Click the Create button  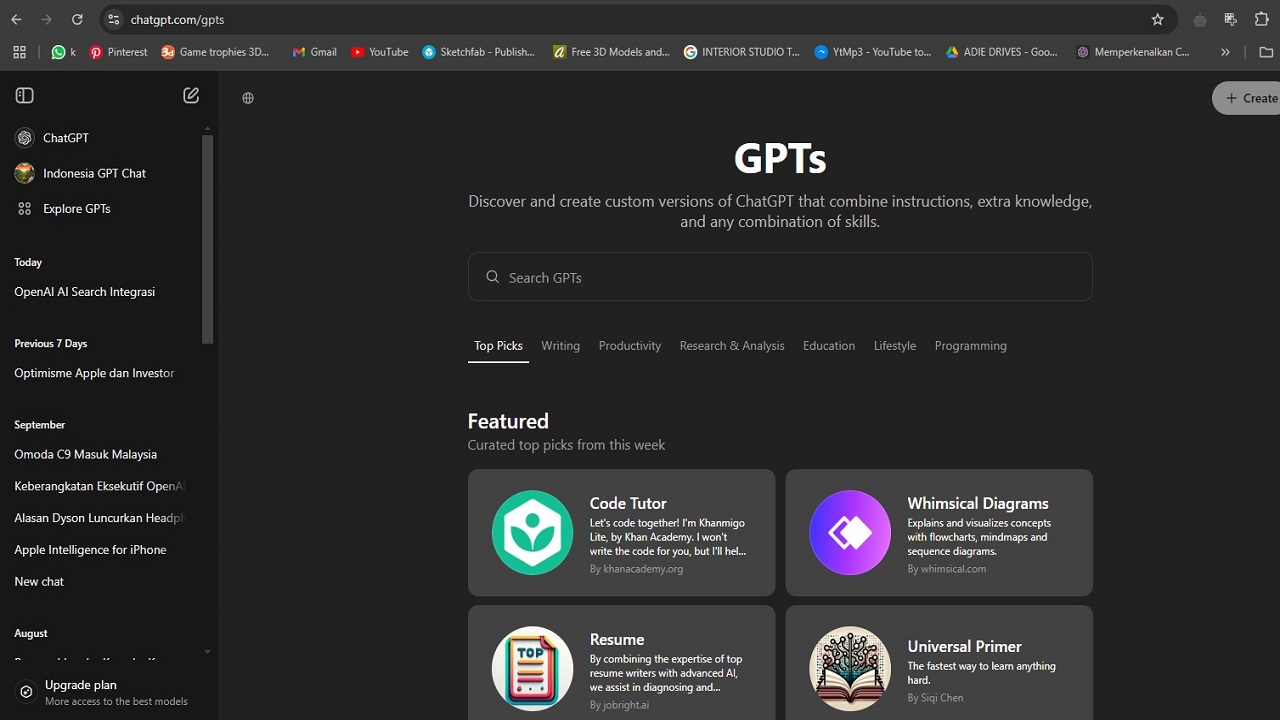point(1246,98)
